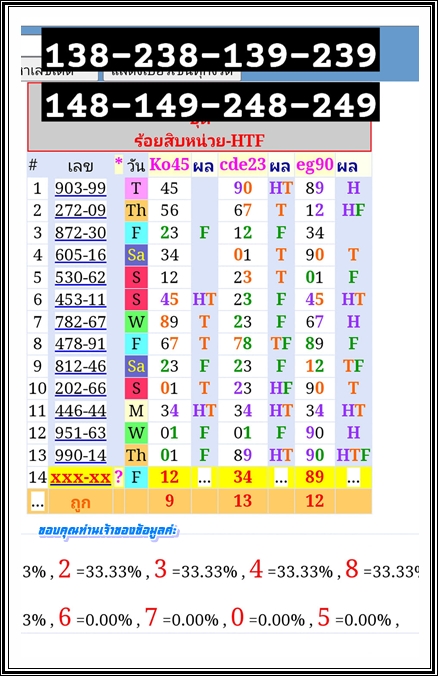Open the 605-16 number link
The image size is (438, 676).
[80, 255]
